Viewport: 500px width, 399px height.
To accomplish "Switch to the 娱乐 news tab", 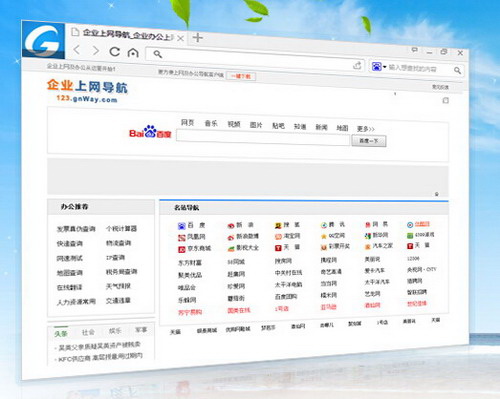I will pos(115,331).
